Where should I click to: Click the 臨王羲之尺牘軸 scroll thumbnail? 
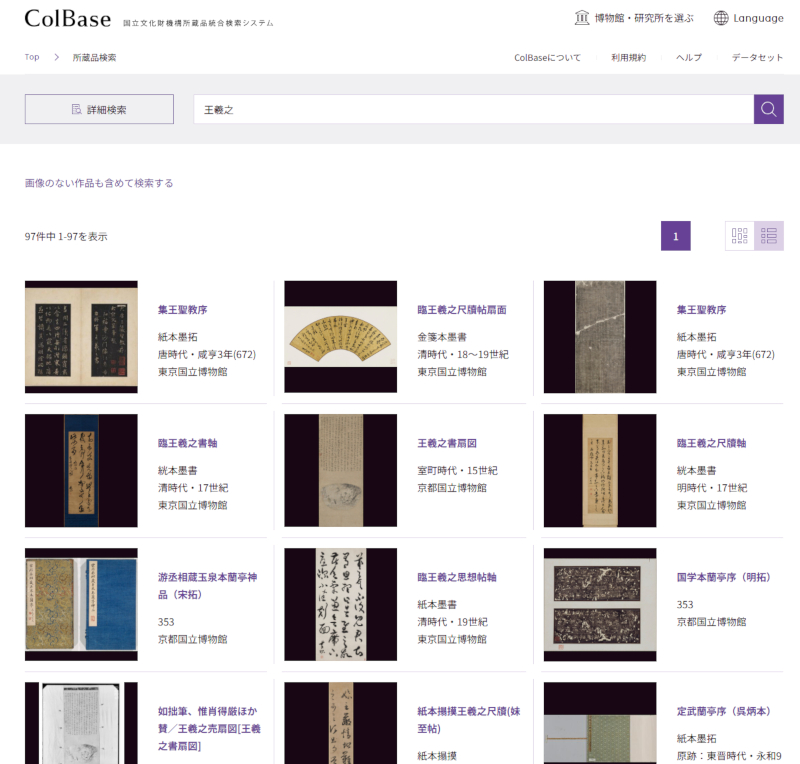[x=600, y=471]
